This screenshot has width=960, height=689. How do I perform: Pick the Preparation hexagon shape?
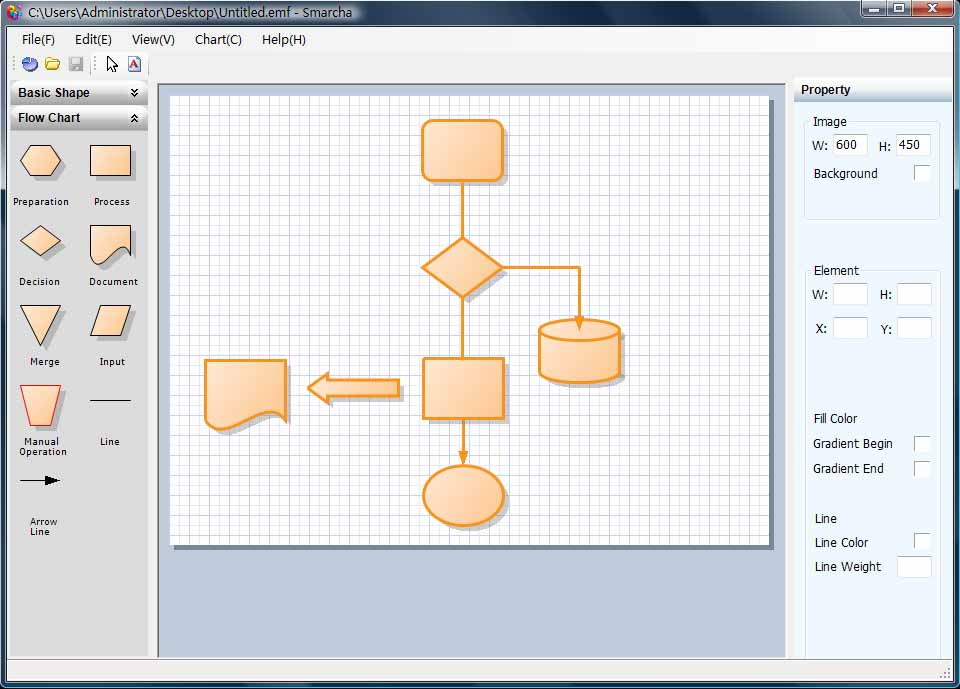(40, 162)
